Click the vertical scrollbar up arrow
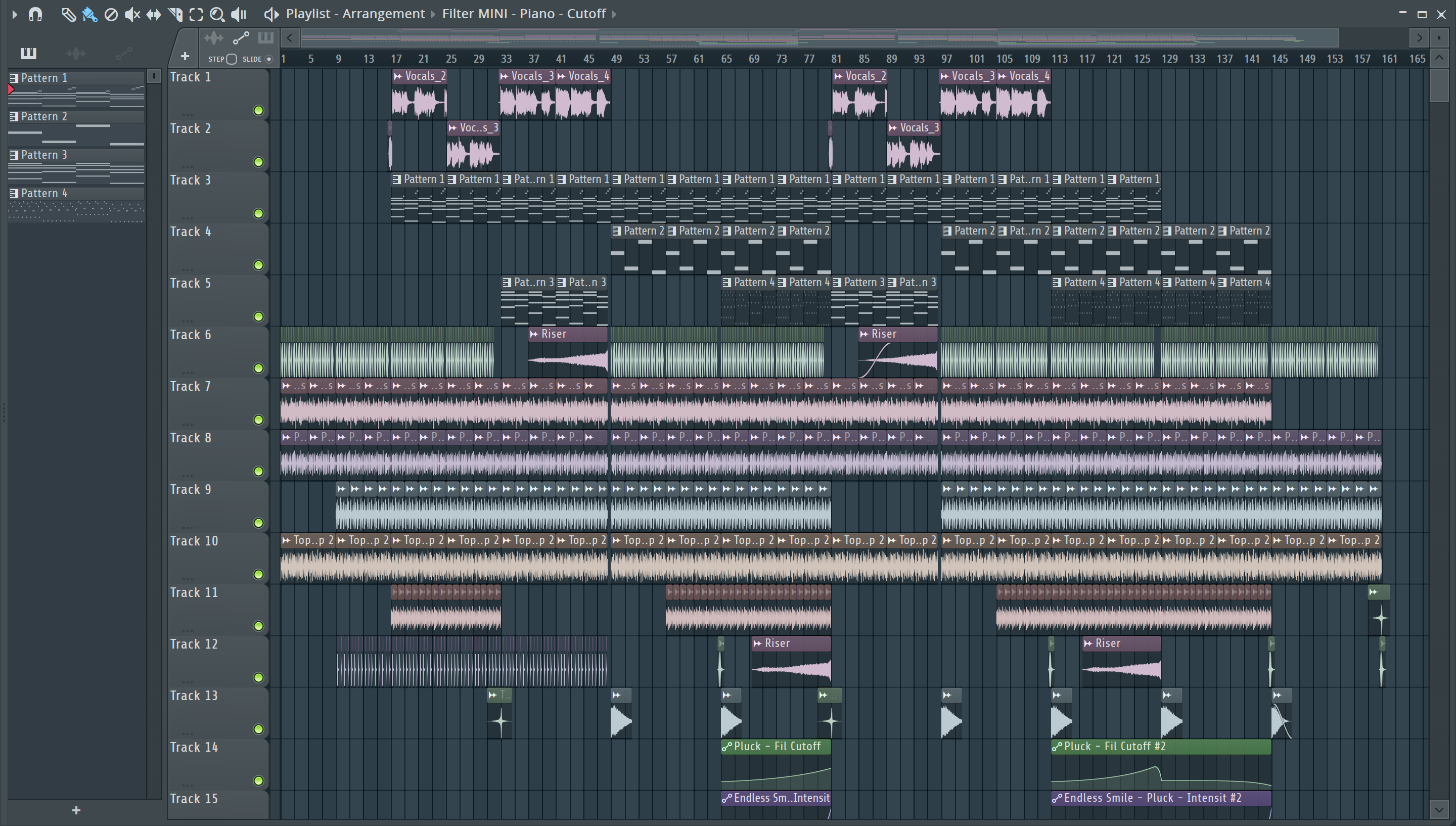 pyautogui.click(x=1439, y=58)
